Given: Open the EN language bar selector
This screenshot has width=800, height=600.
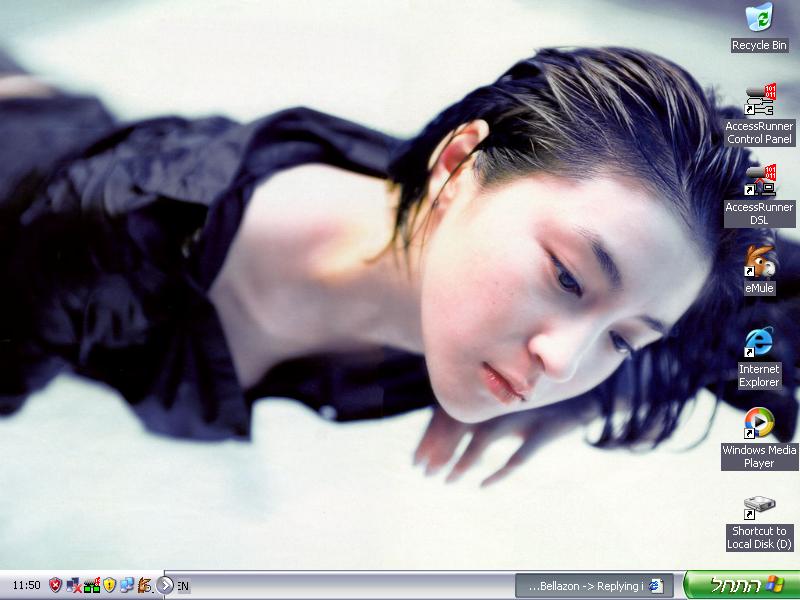Looking at the screenshot, I should coord(184,586).
